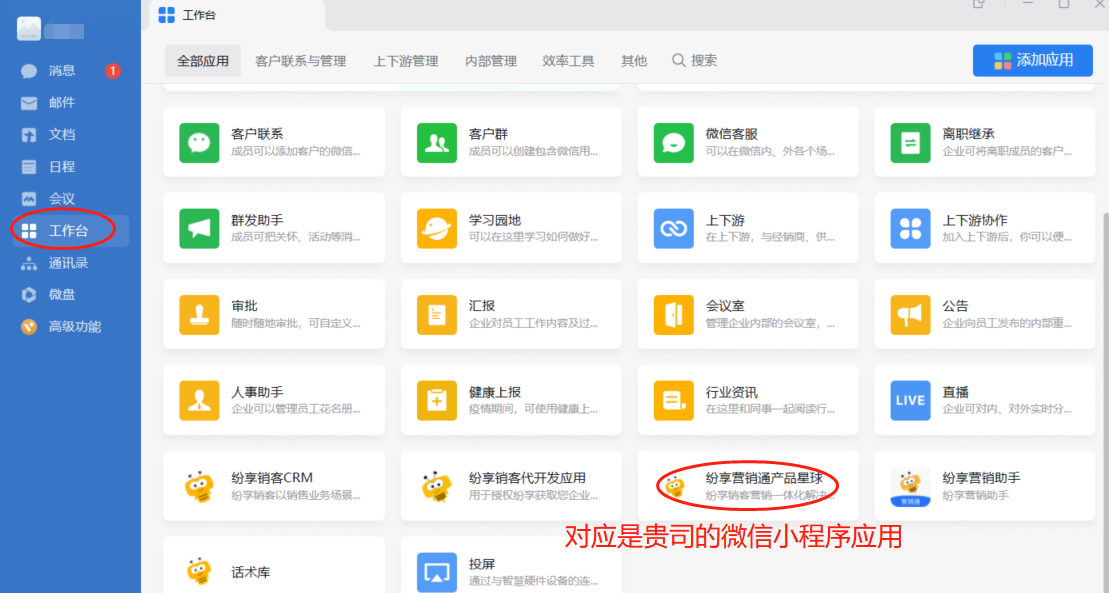Launch the 客户群 app icon
The width and height of the screenshot is (1109, 593).
[436, 142]
